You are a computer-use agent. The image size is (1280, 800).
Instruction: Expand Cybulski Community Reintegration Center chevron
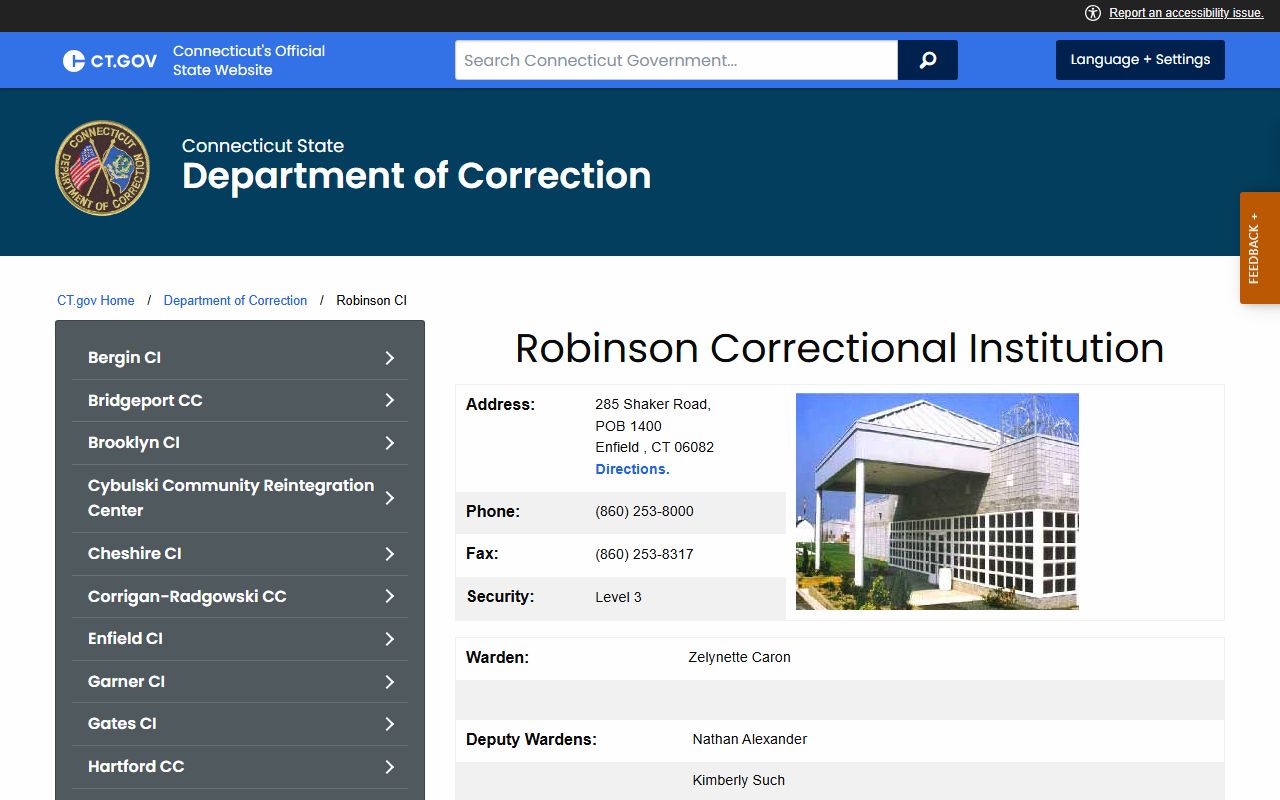tap(390, 498)
